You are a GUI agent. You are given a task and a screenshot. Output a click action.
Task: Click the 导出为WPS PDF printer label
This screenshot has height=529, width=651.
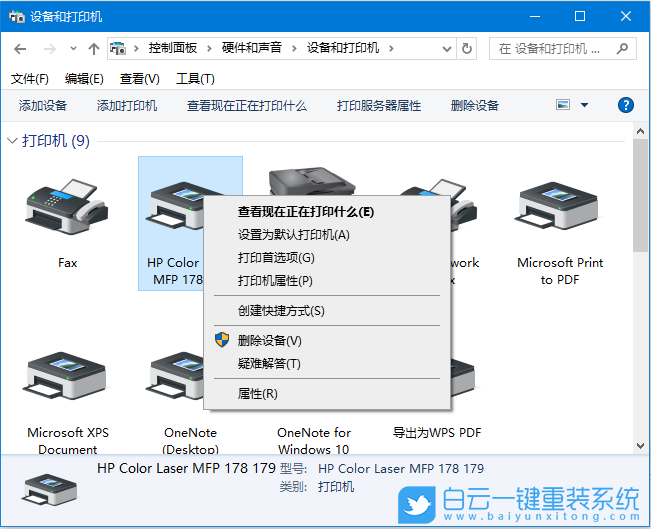point(437,433)
